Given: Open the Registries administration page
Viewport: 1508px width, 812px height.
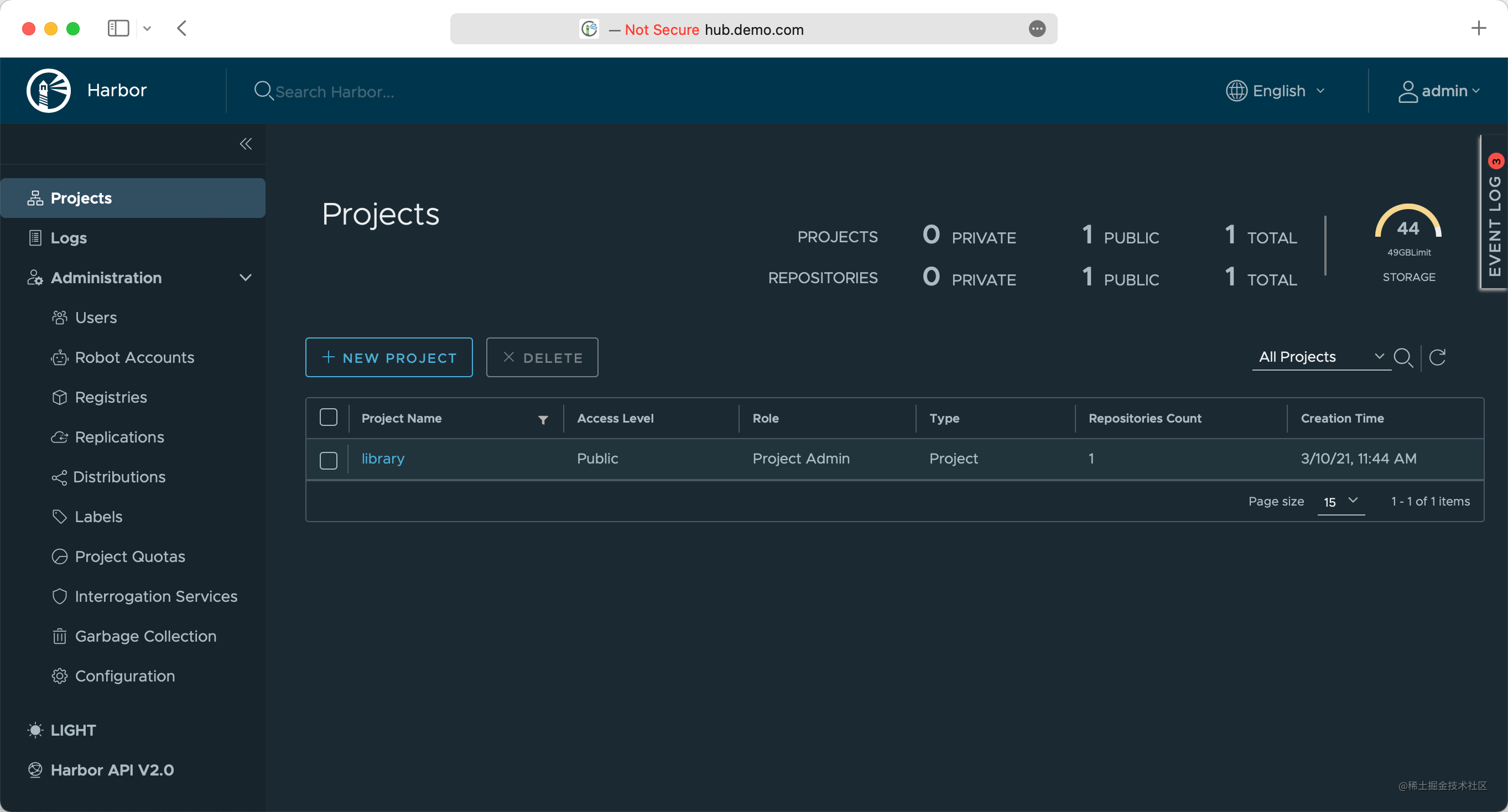Looking at the screenshot, I should click(x=111, y=397).
